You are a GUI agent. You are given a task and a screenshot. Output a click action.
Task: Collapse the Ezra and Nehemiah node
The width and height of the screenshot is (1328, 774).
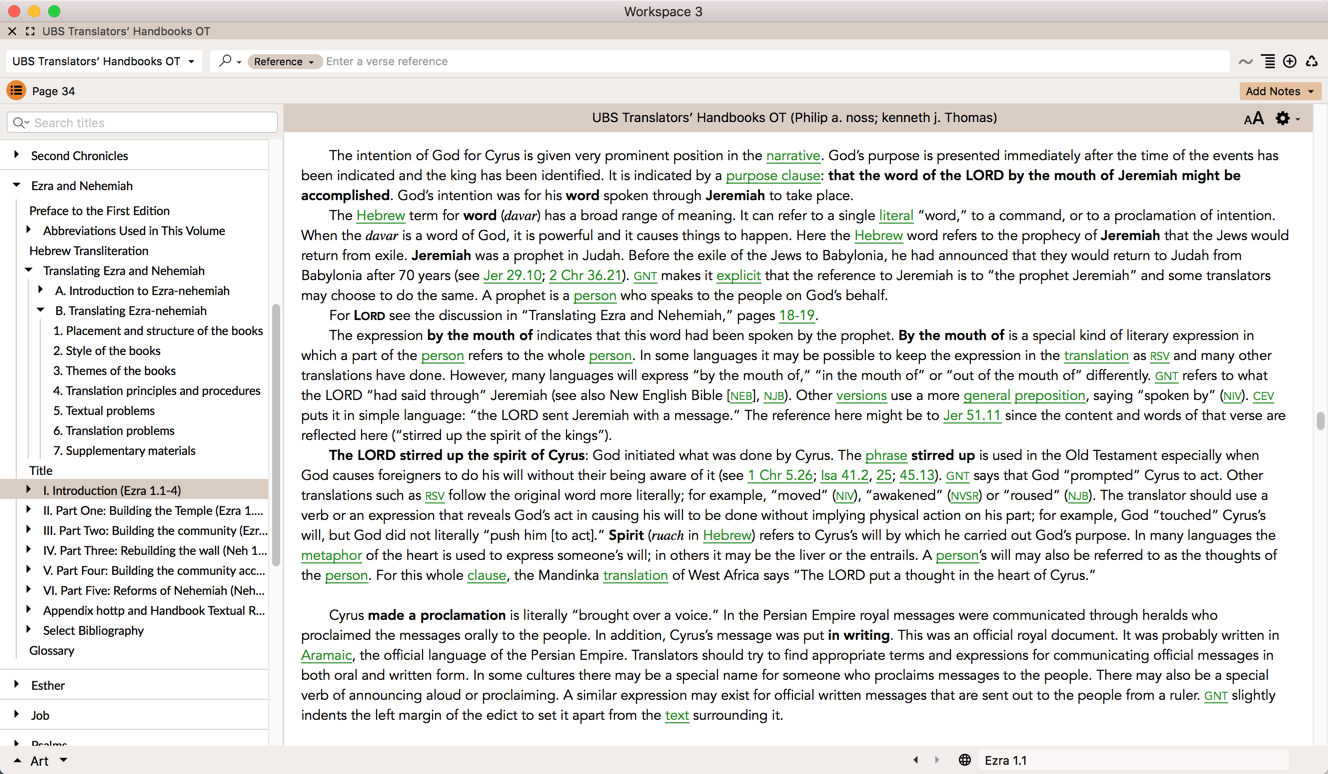tap(16, 185)
